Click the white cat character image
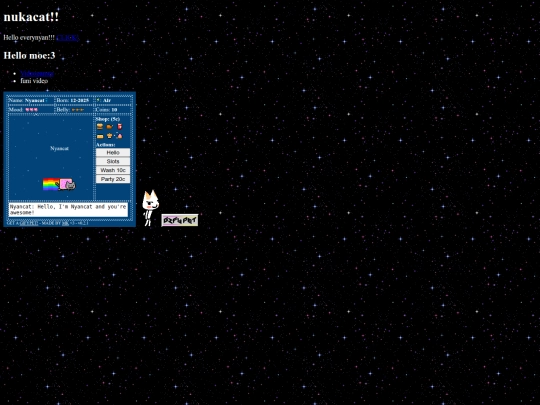 click(x=150, y=208)
